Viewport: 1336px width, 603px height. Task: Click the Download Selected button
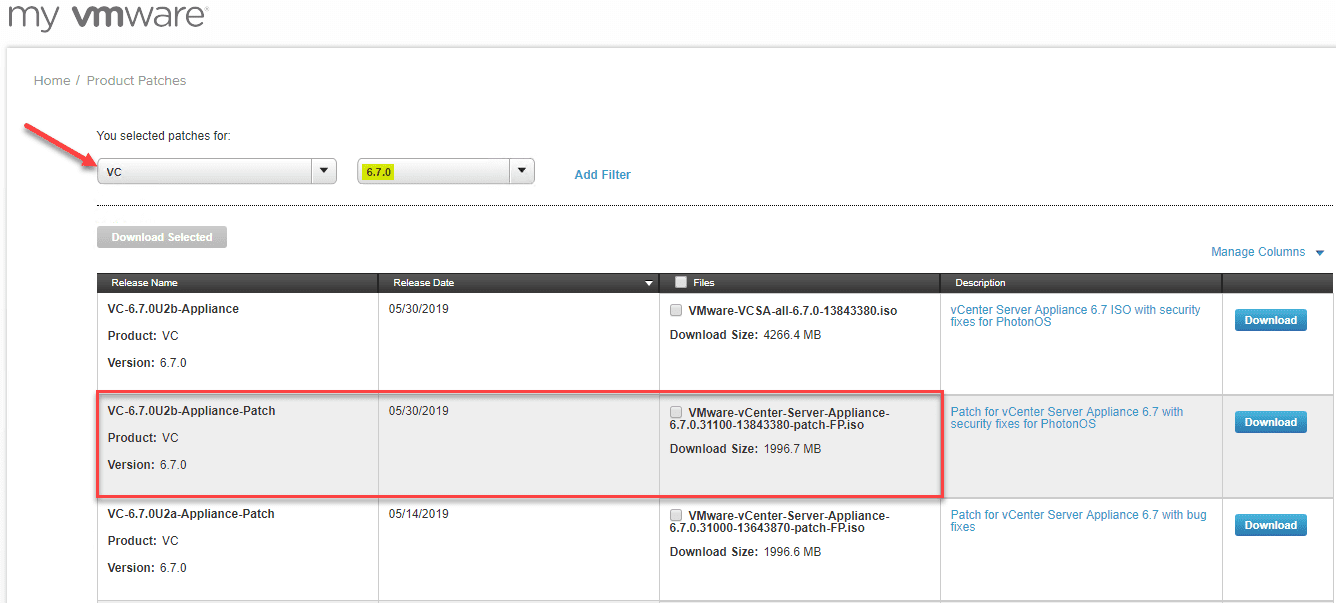coord(162,237)
